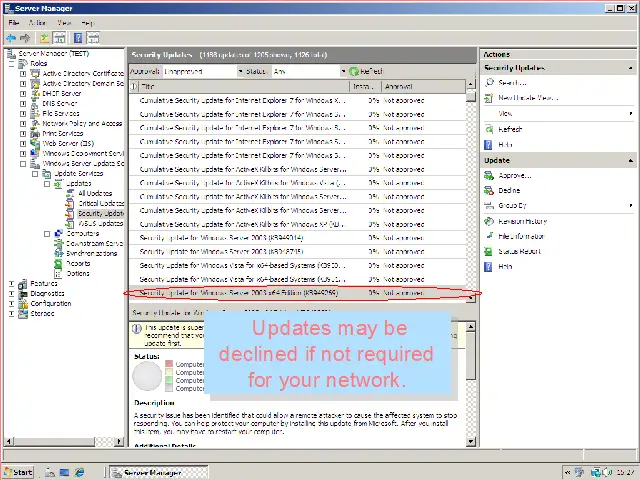640x480 pixels.
Task: Sort list by Approval column header
Action: tap(423, 86)
